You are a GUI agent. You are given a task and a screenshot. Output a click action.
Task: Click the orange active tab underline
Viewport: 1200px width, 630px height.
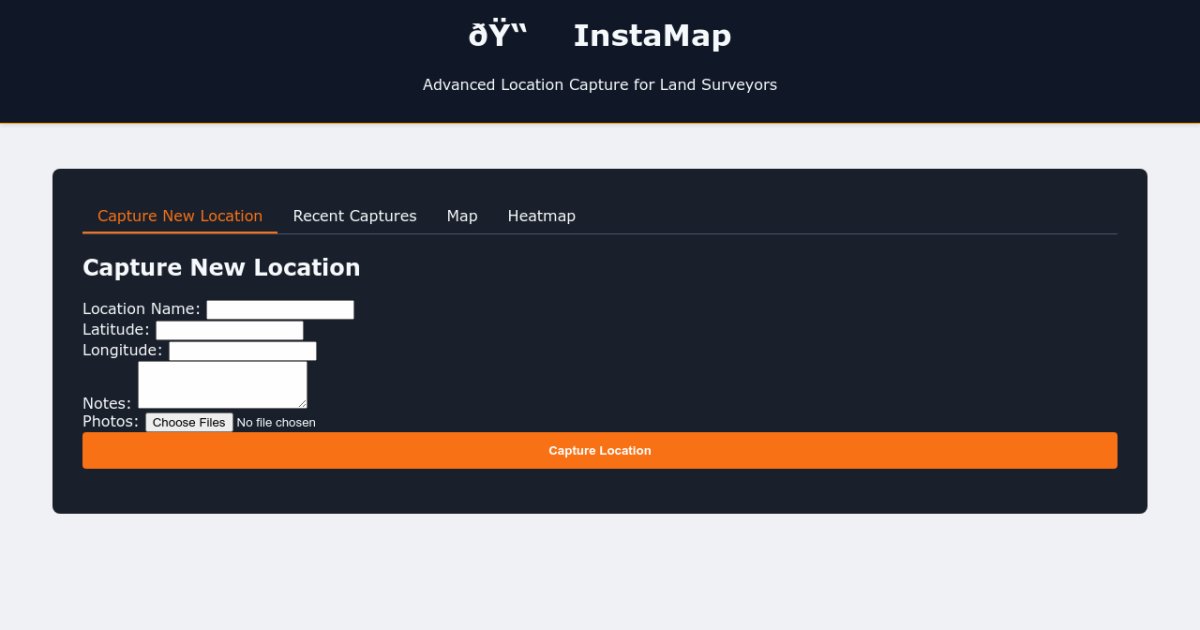click(178, 232)
